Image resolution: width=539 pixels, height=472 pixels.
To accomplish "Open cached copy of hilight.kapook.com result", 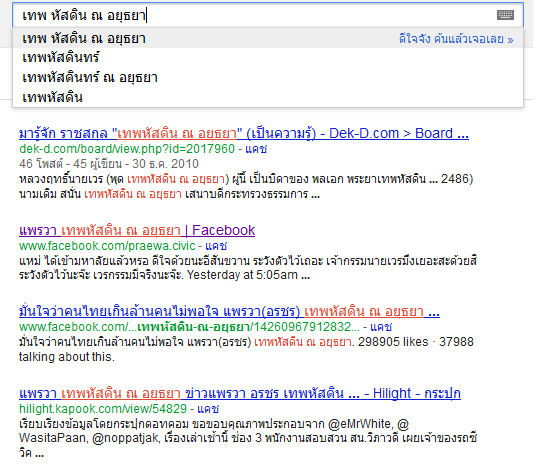I will (208, 409).
